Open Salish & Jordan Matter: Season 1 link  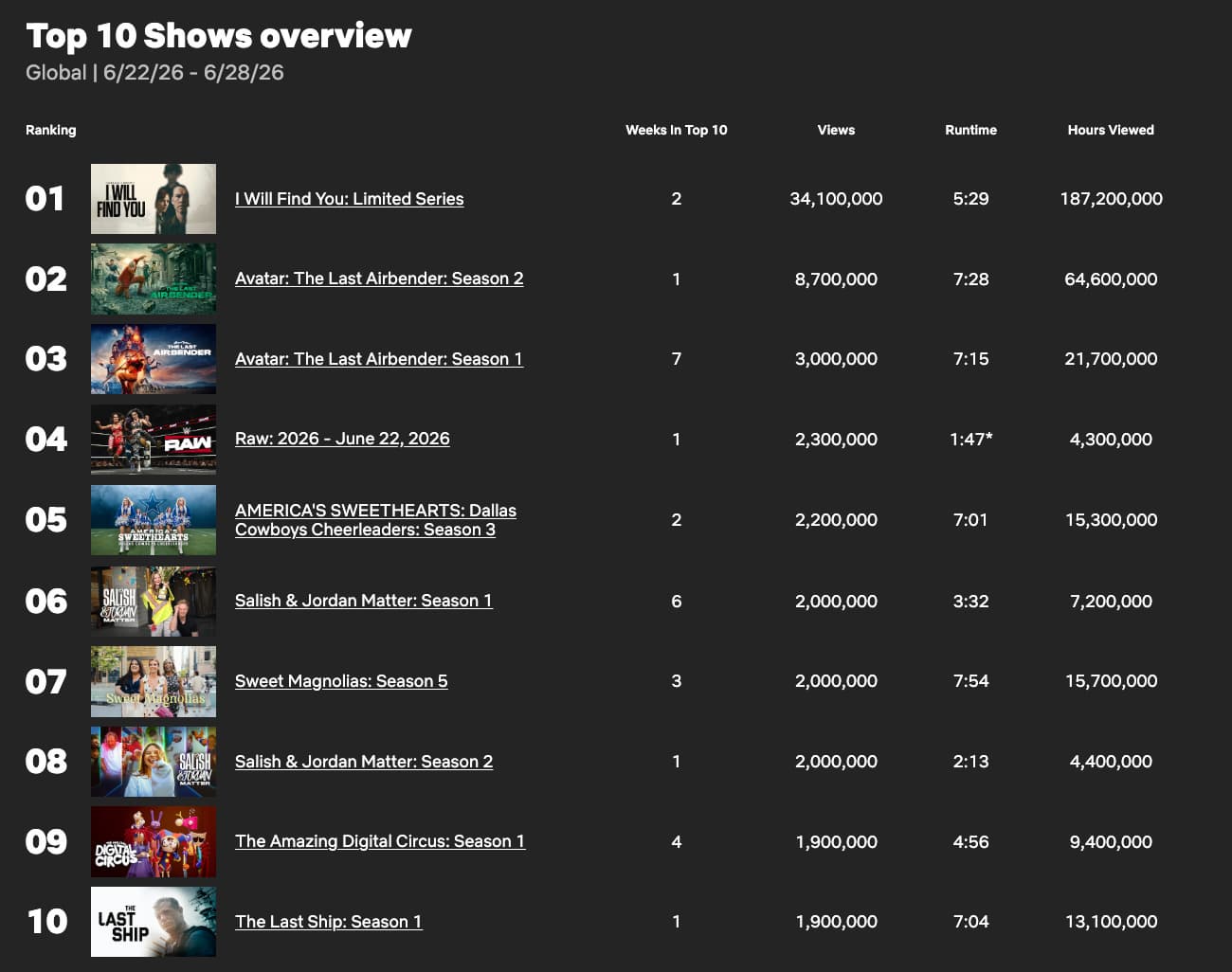pos(364,601)
